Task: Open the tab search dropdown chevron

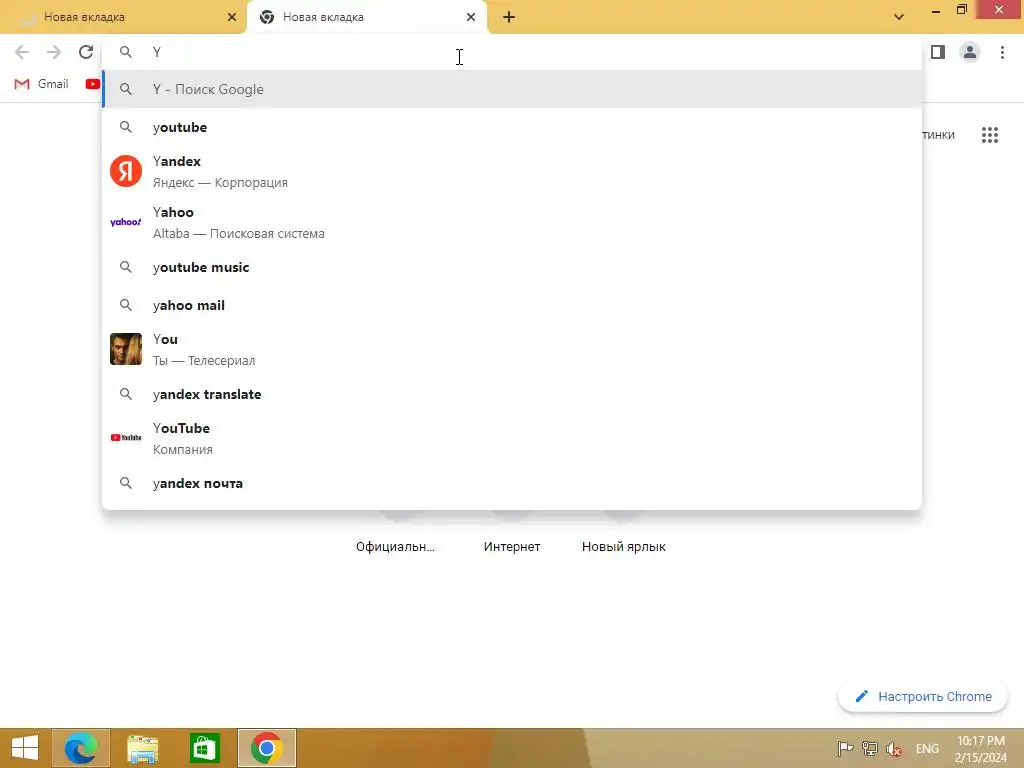Action: click(x=899, y=17)
